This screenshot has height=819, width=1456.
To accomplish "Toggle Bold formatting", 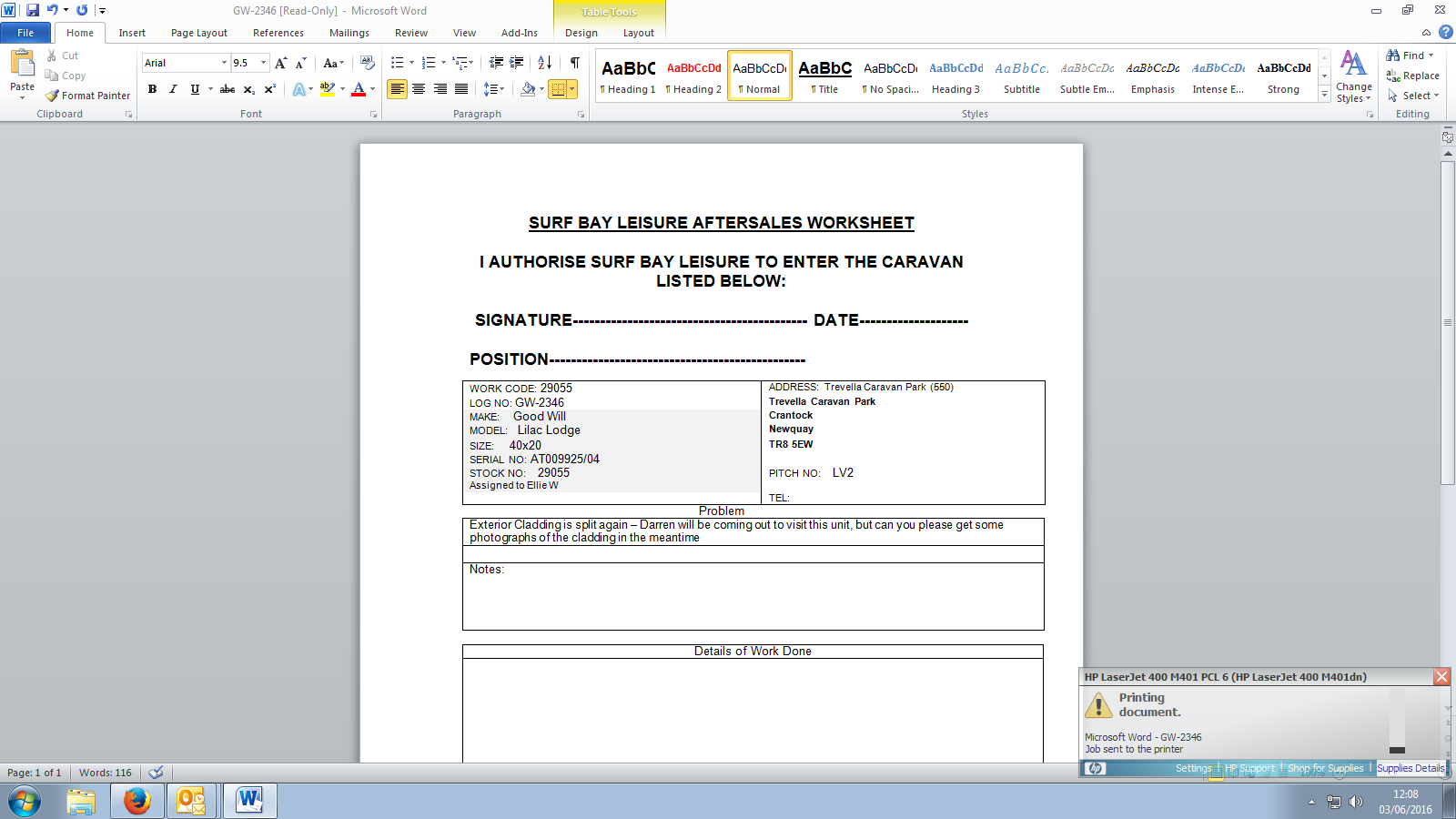I will point(152,89).
